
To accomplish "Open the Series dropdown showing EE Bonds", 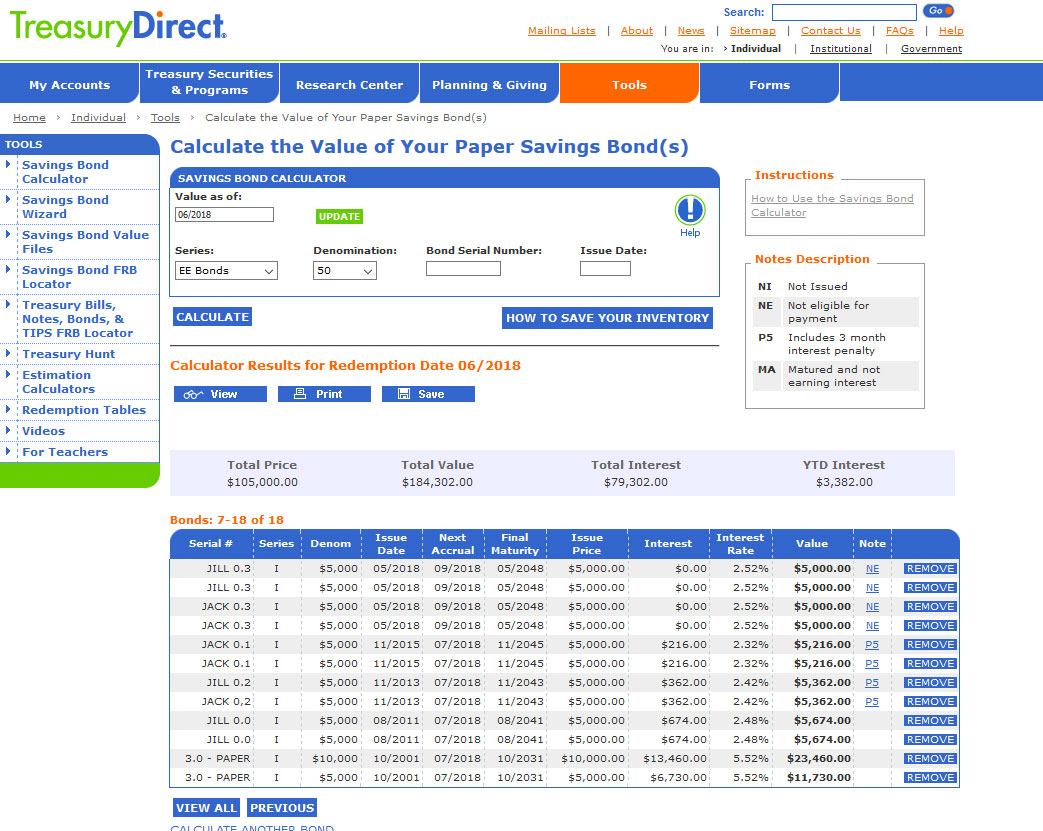I will point(226,271).
